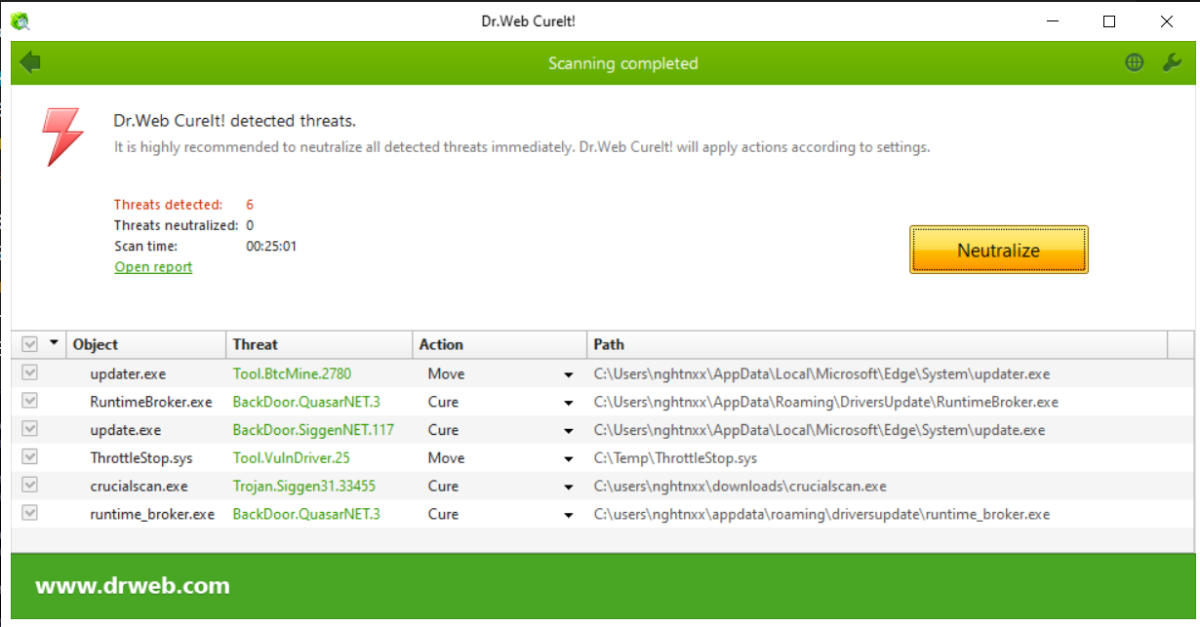Screen dimensions: 1200x627
Task: Minimize the Dr.Web CureIt! window
Action: click(1052, 21)
